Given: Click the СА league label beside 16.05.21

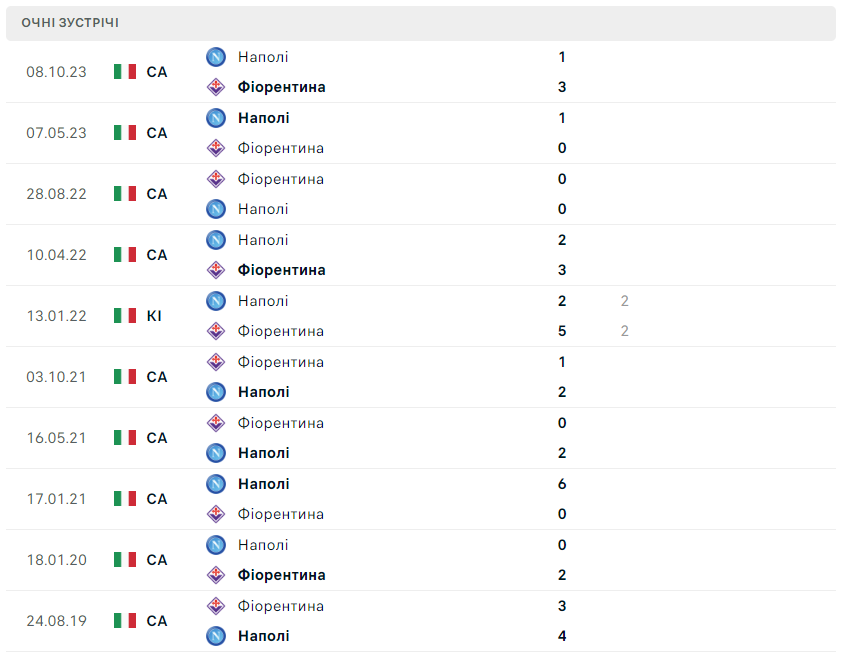Looking at the screenshot, I should pos(157,438).
